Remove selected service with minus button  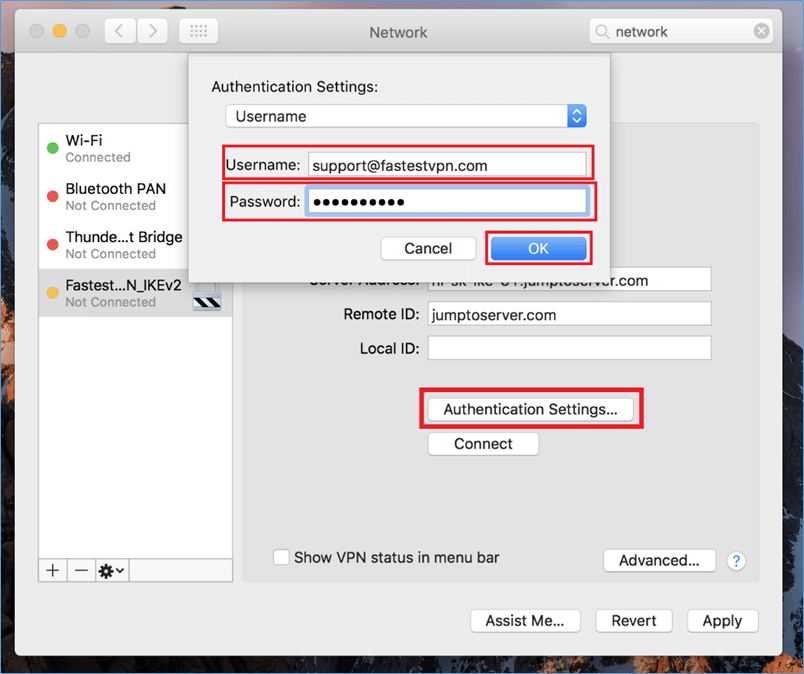coord(81,570)
